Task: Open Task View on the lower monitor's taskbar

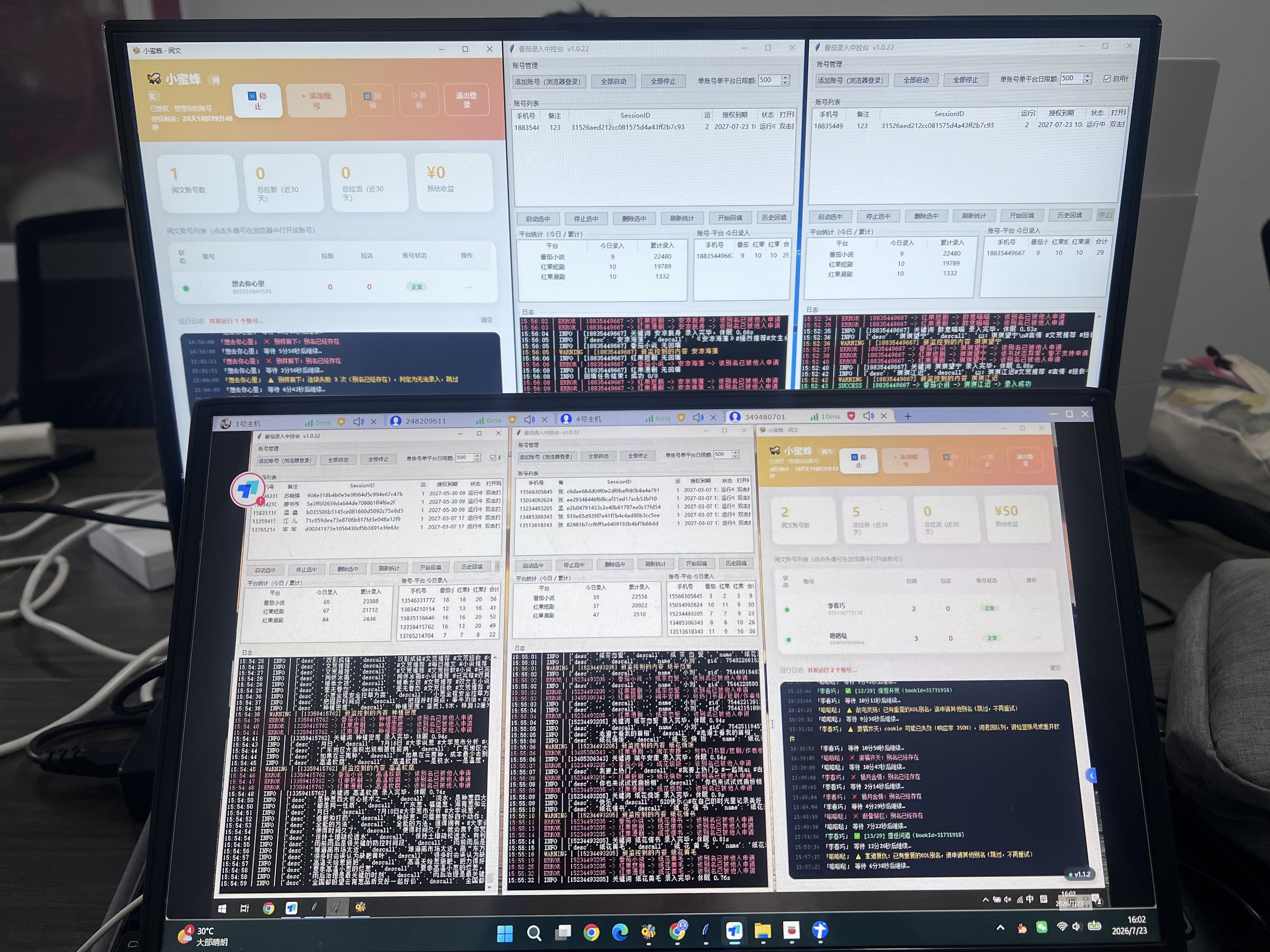Action: coord(563,933)
